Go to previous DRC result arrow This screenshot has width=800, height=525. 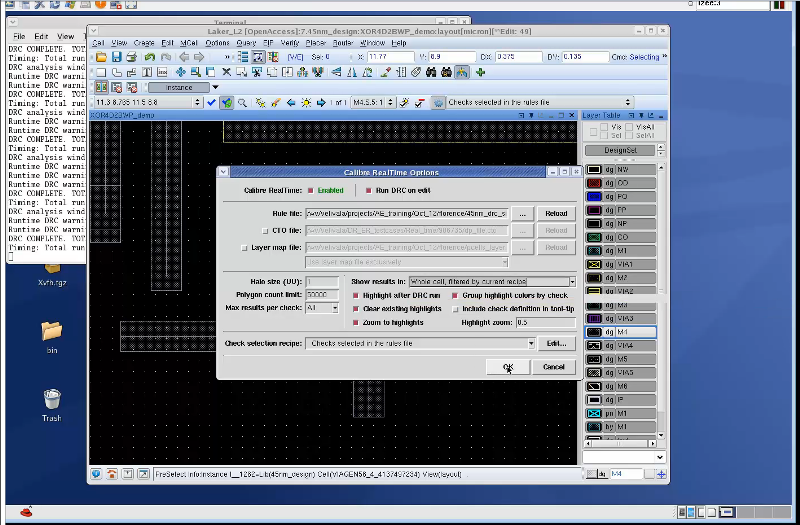[291, 103]
